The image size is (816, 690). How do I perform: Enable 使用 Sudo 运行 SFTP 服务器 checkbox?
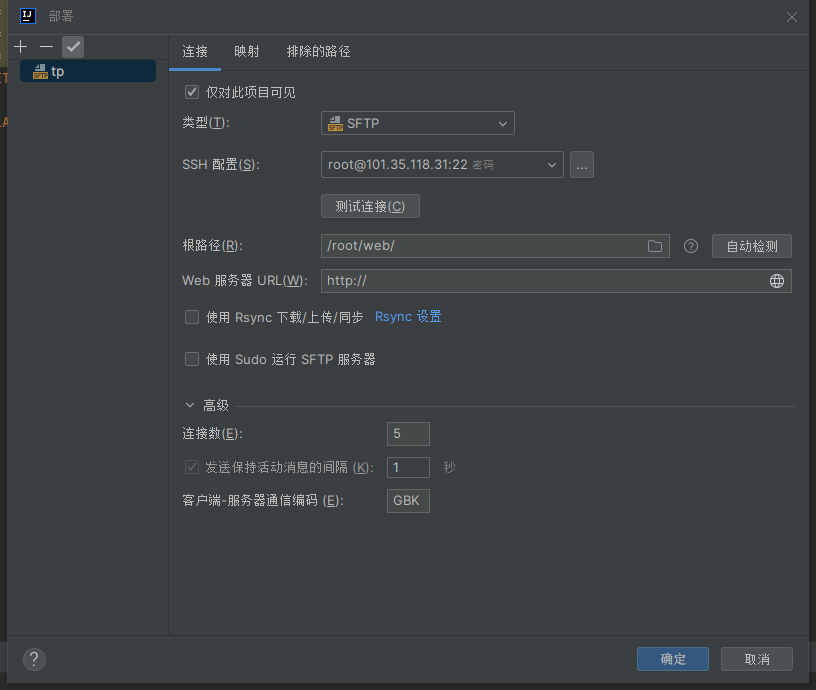coord(192,359)
